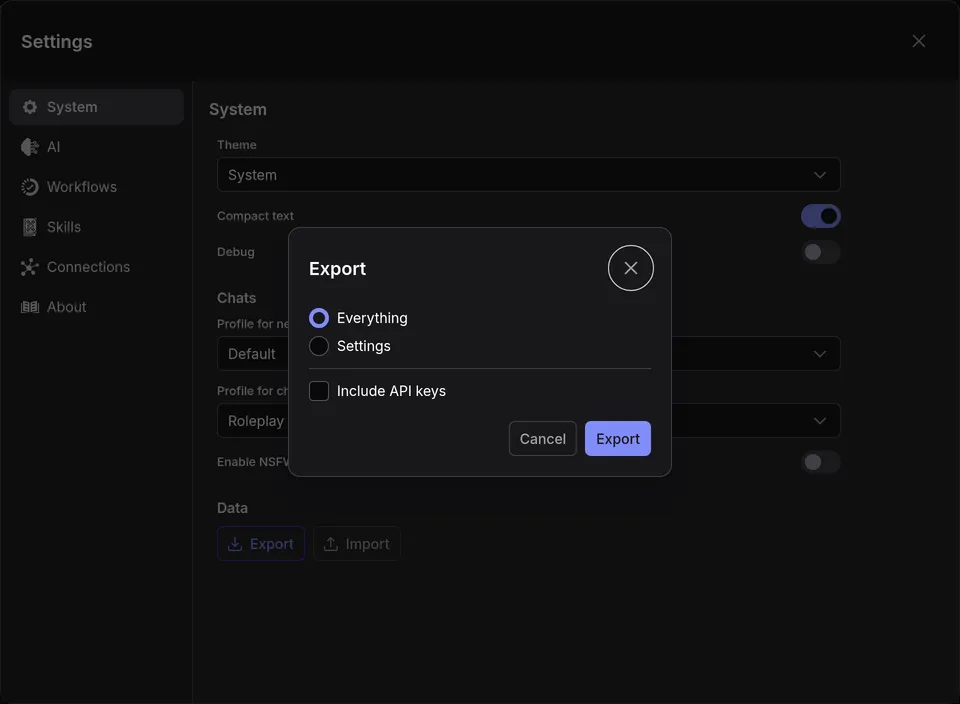960x704 pixels.
Task: Click the AI brain icon in sidebar
Action: tap(29, 147)
